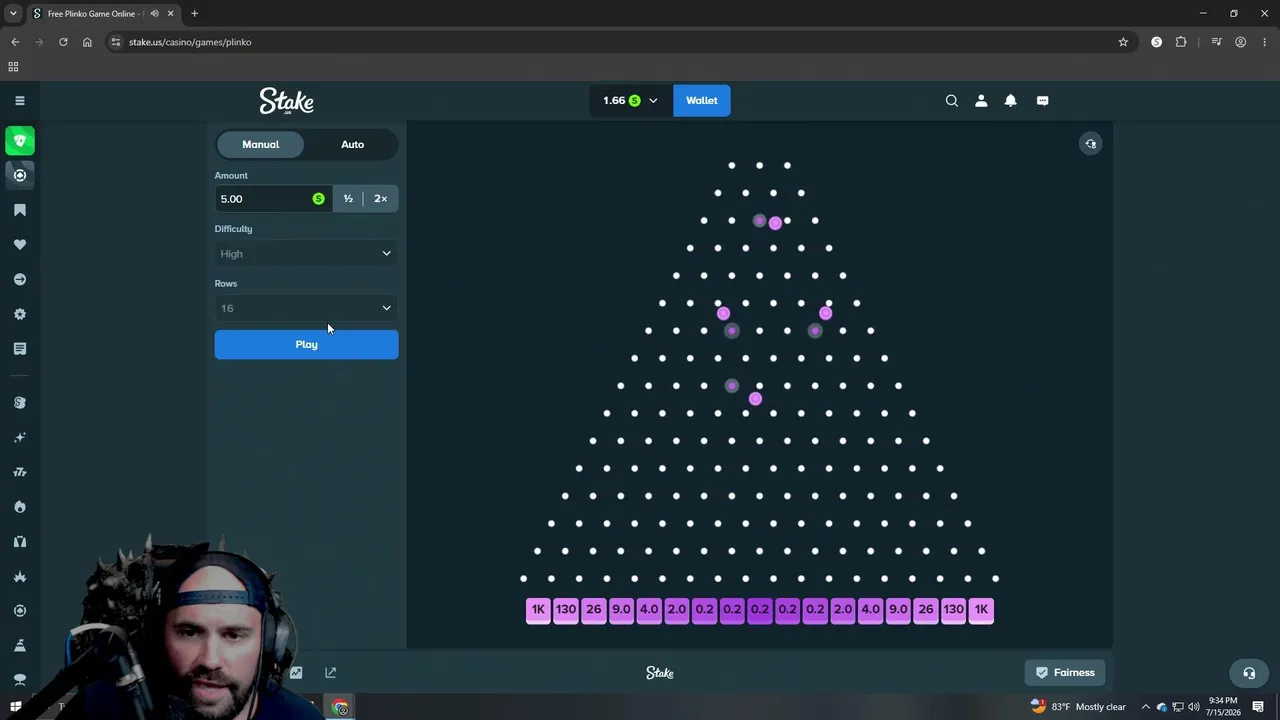Switch to Manual betting mode
This screenshot has height=720, width=1280.
coord(261,144)
